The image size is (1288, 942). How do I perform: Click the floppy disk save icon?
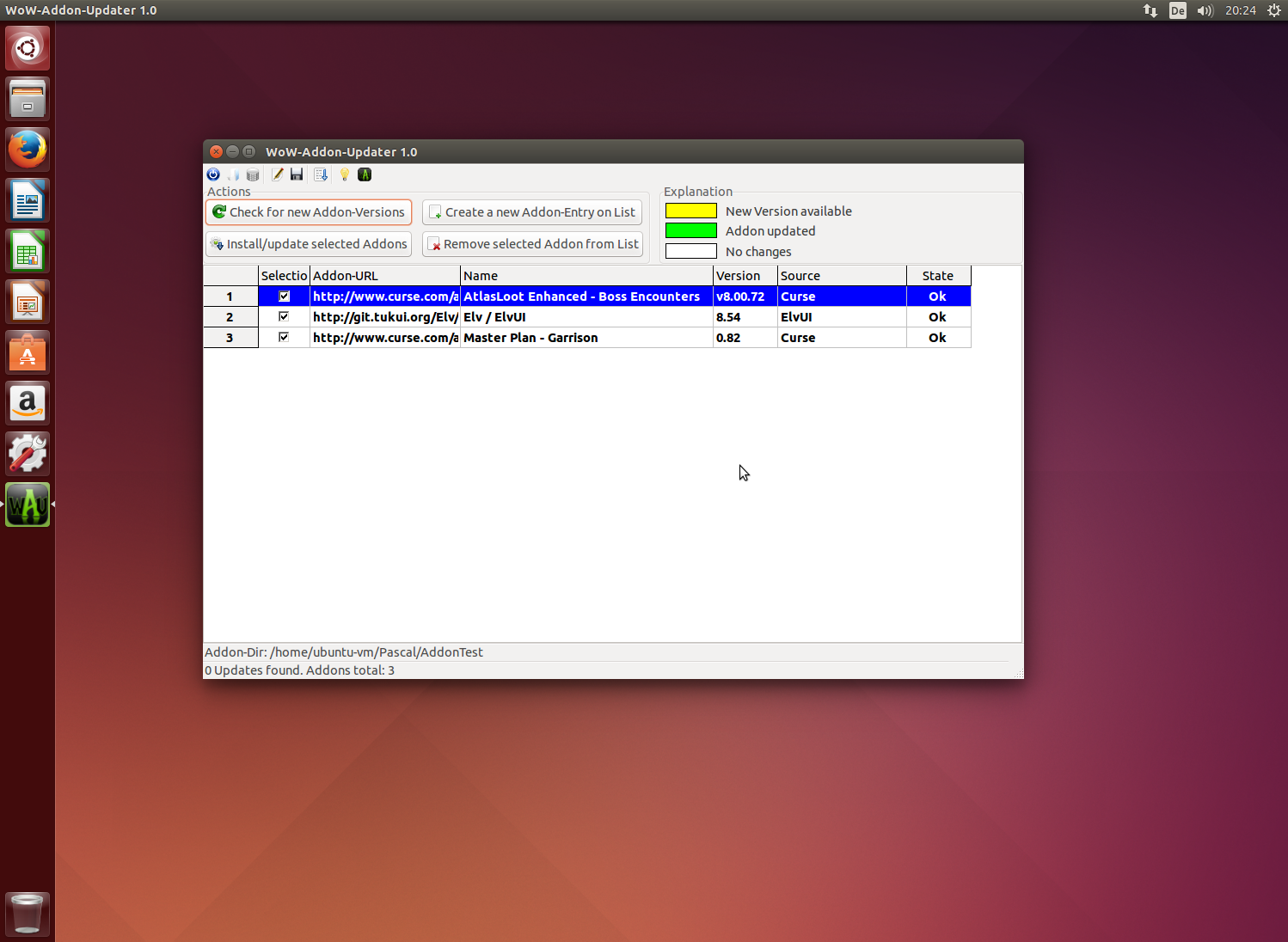pyautogui.click(x=297, y=174)
